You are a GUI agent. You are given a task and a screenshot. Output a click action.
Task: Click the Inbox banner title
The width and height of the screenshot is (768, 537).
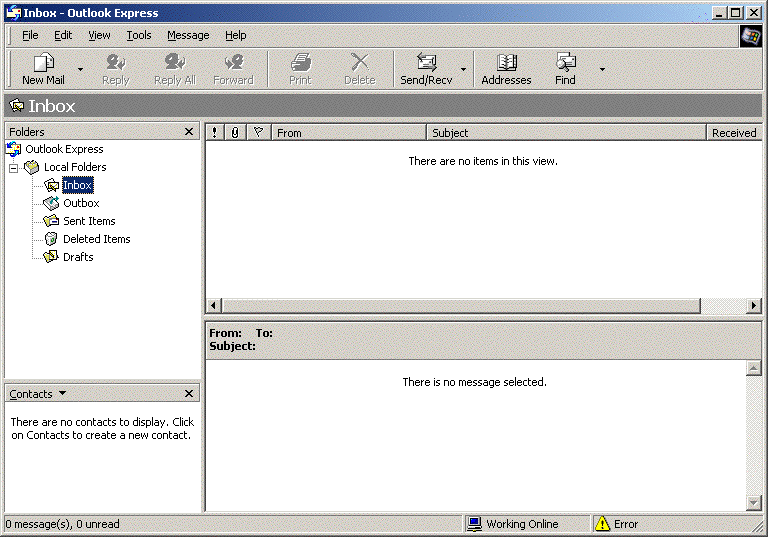pyautogui.click(x=51, y=106)
